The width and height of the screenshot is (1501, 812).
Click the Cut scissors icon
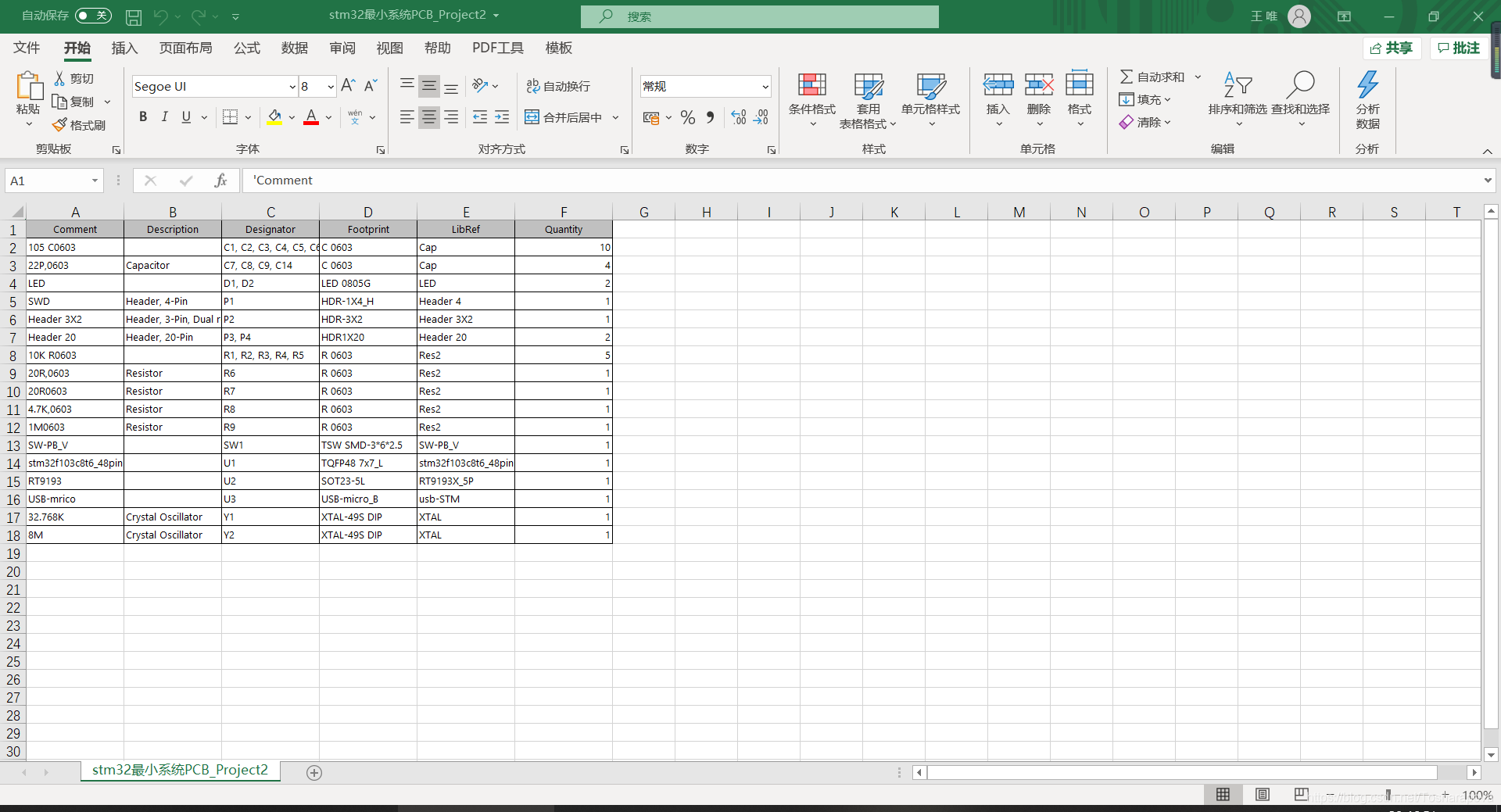[x=59, y=78]
